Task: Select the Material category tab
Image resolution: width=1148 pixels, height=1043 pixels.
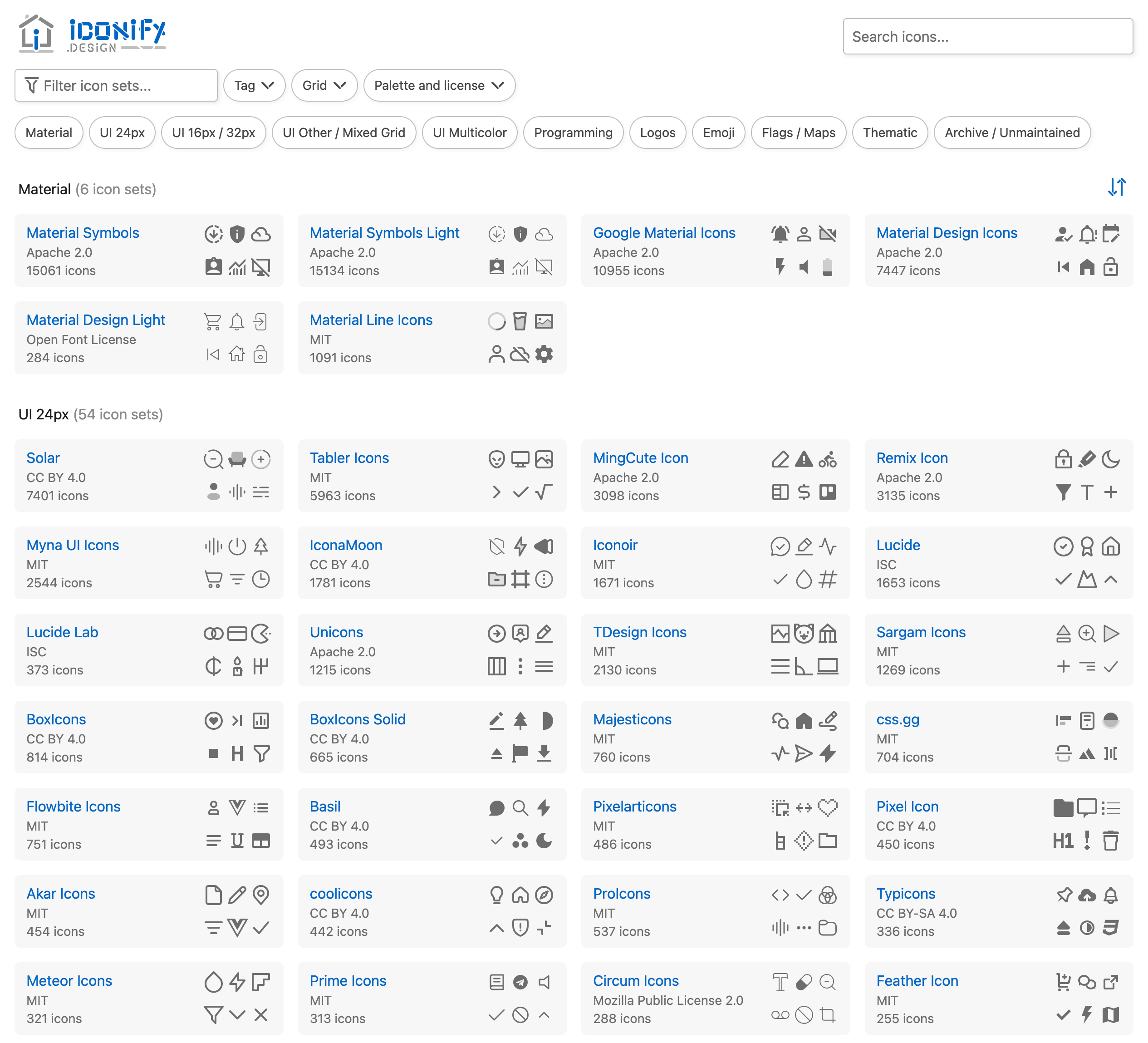Action: point(49,132)
